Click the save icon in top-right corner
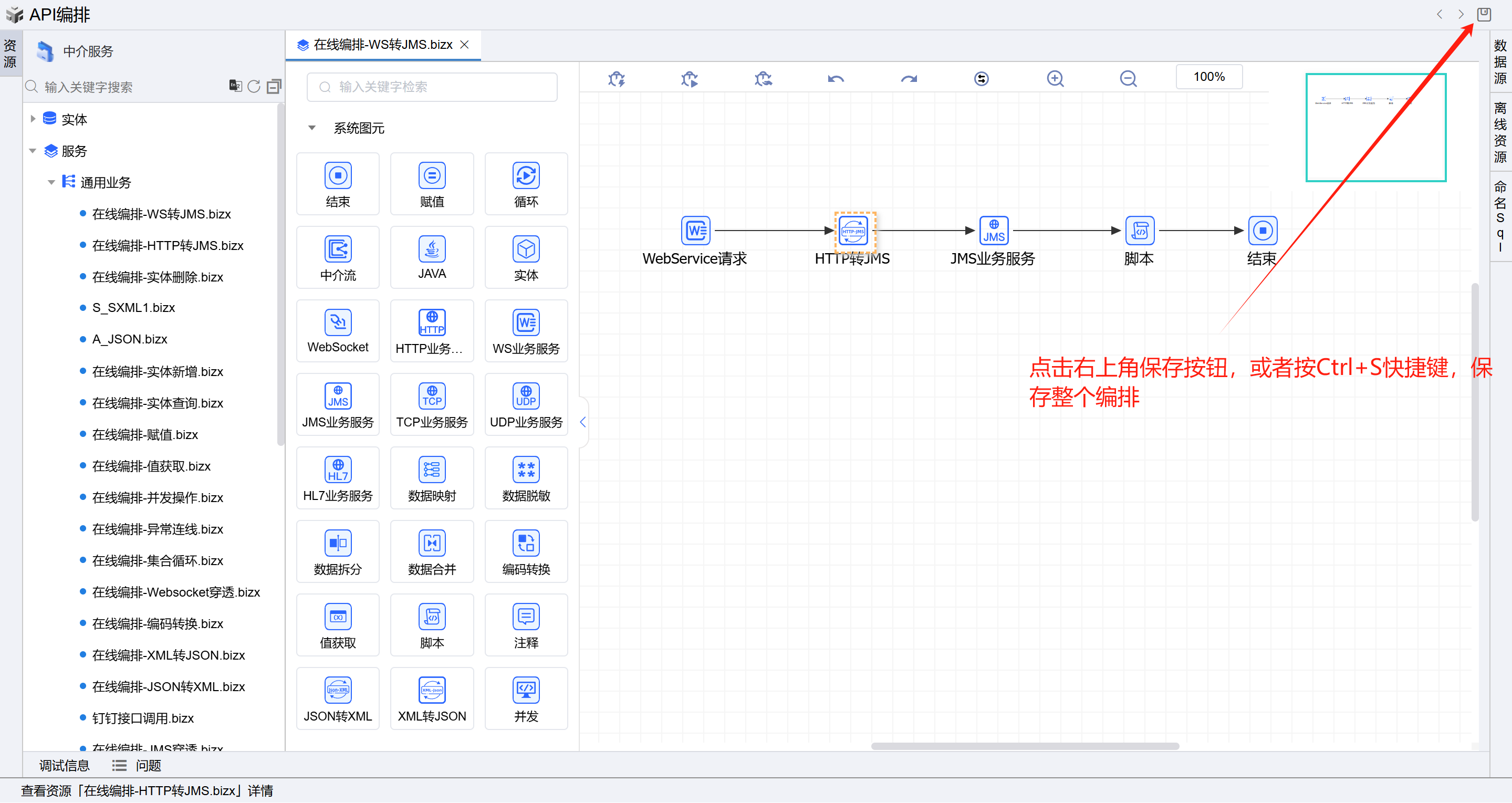 (x=1483, y=14)
